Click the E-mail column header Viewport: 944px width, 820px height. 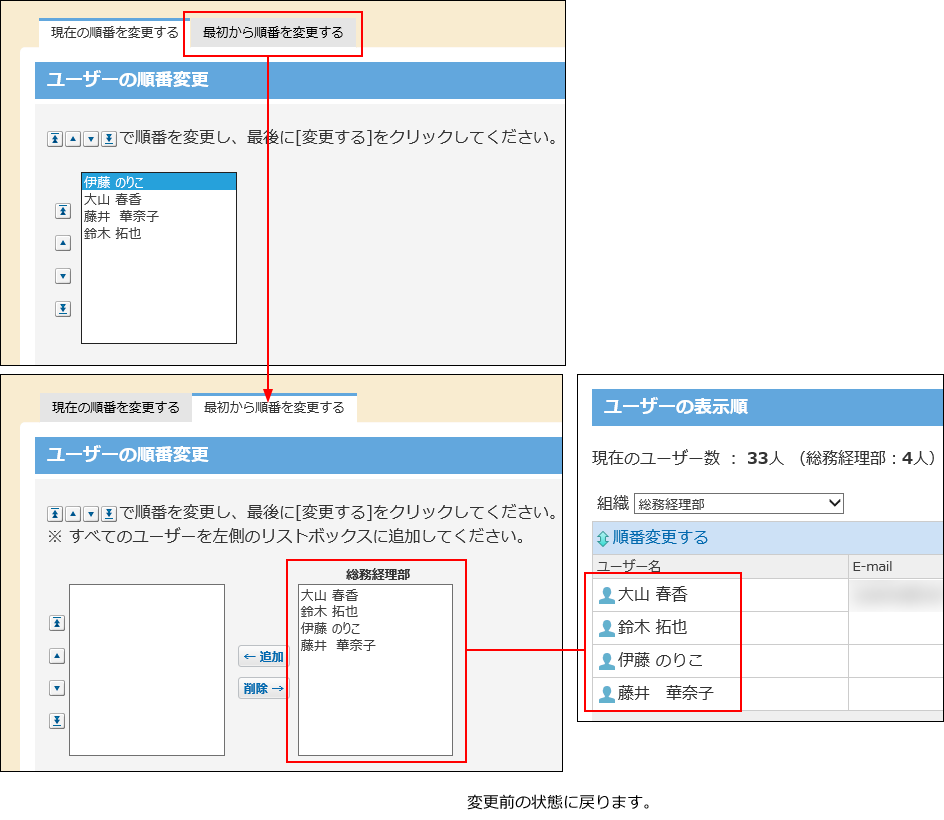(896, 566)
